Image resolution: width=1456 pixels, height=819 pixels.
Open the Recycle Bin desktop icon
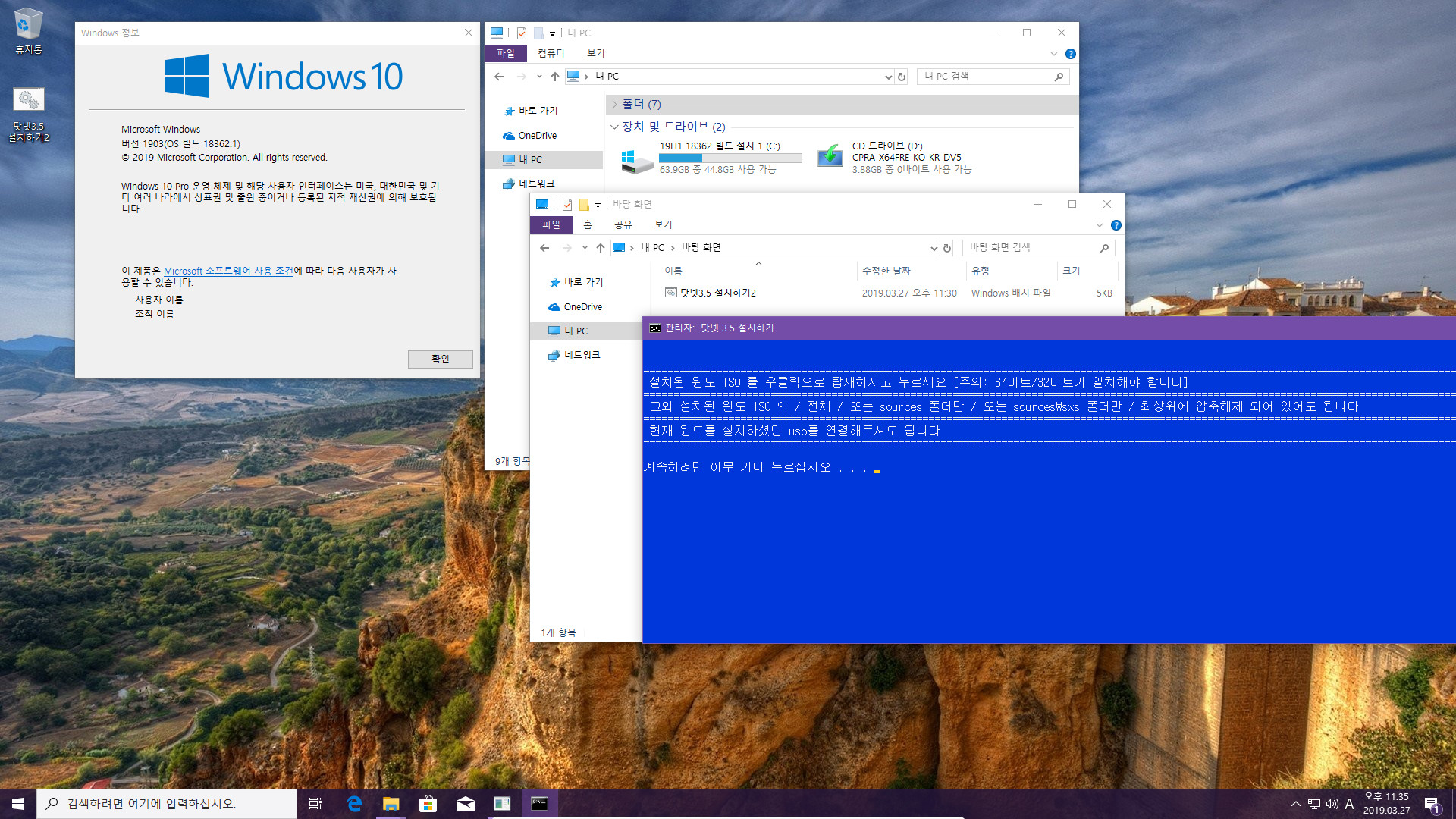click(28, 32)
